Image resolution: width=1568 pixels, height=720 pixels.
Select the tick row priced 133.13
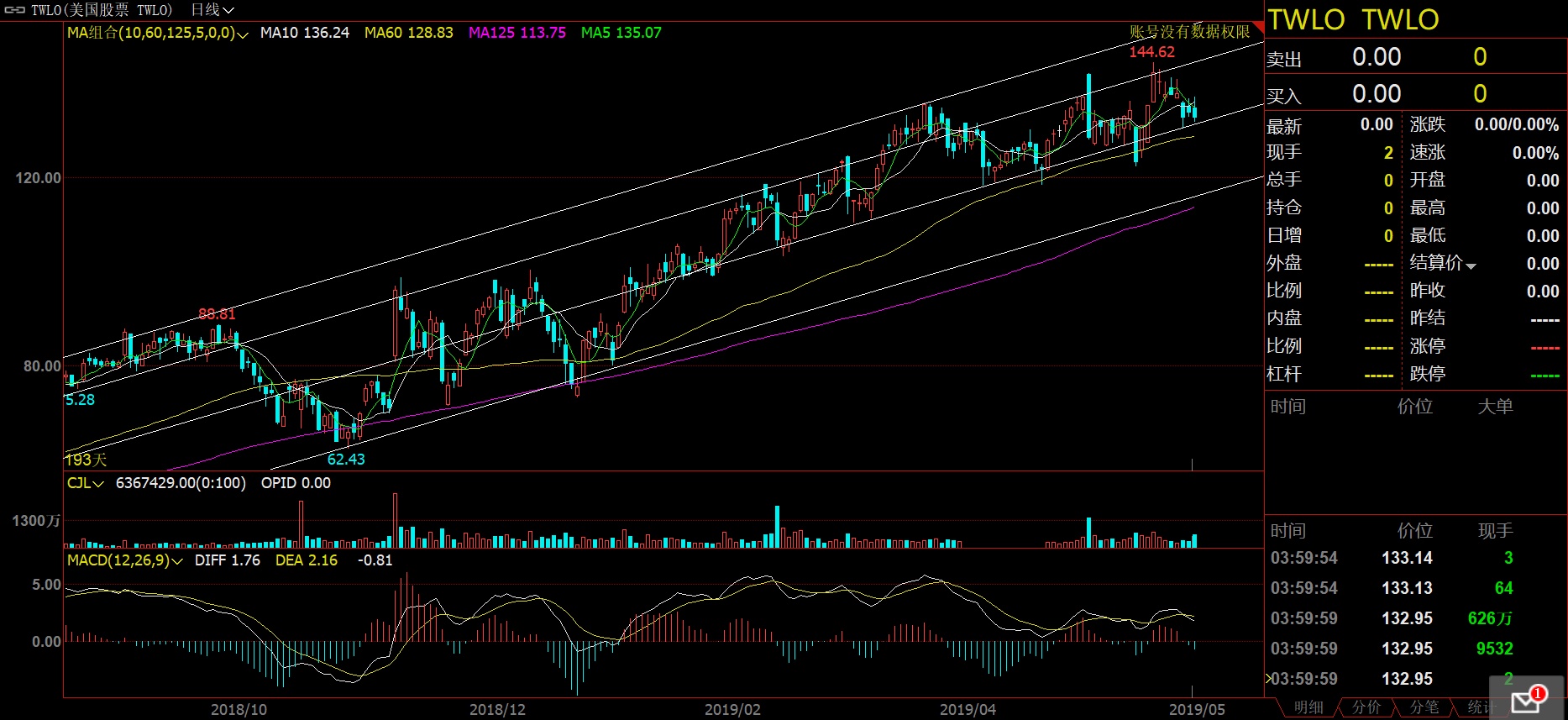pyautogui.click(x=1416, y=588)
